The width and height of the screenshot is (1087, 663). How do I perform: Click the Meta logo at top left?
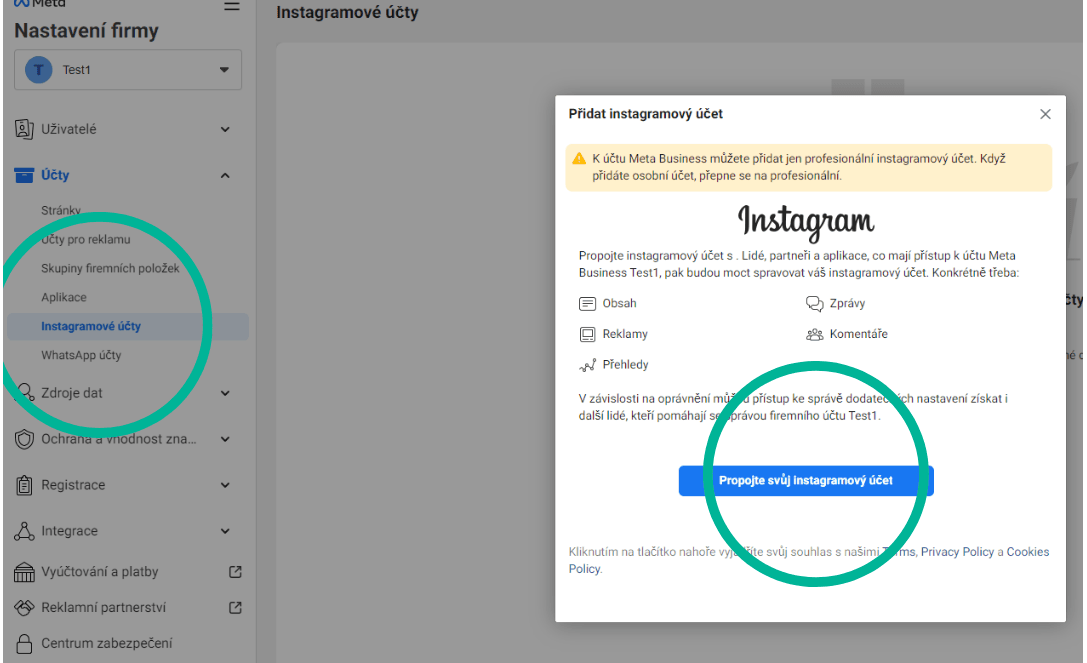point(40,3)
